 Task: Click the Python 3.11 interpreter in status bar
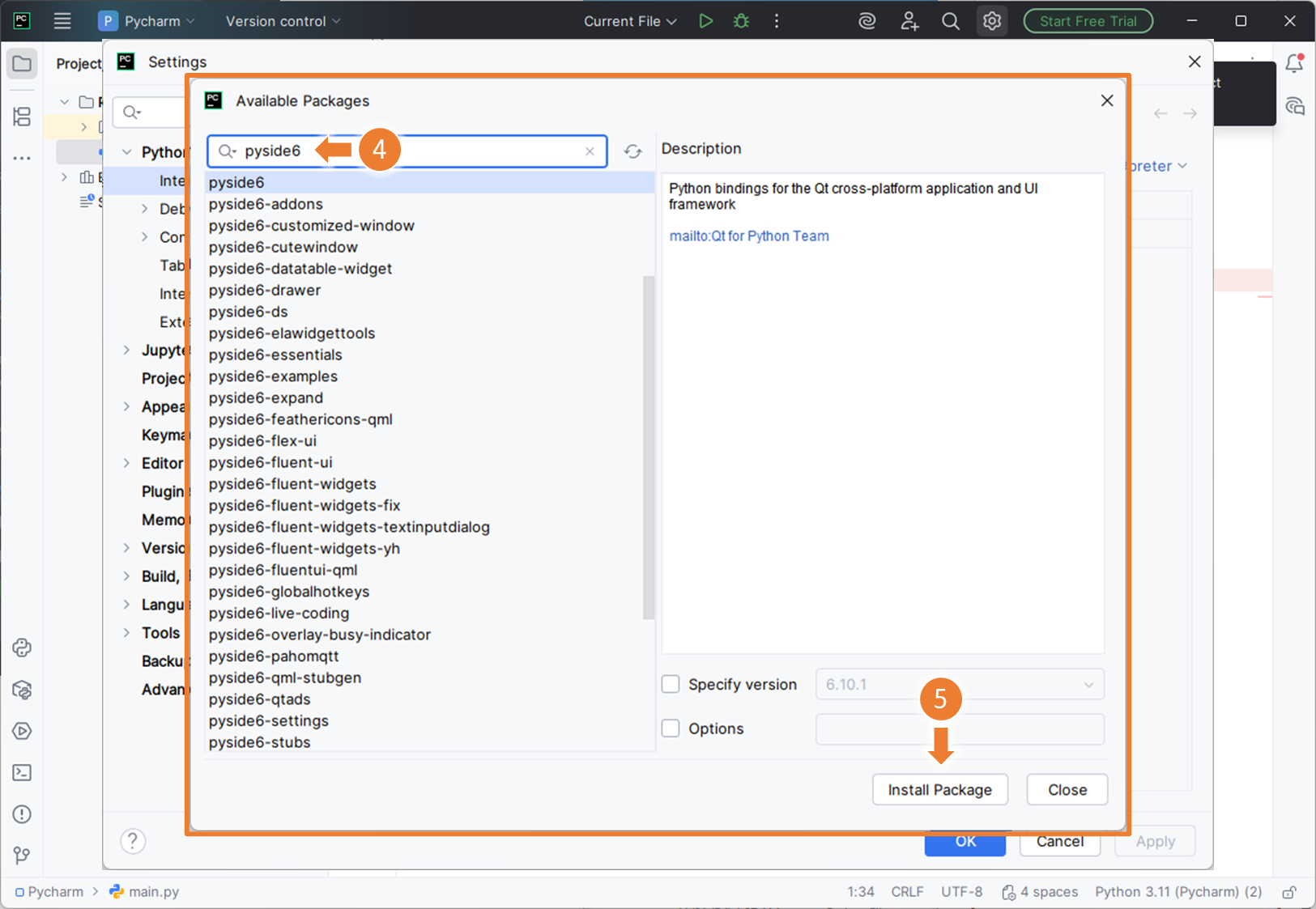[x=1178, y=892]
